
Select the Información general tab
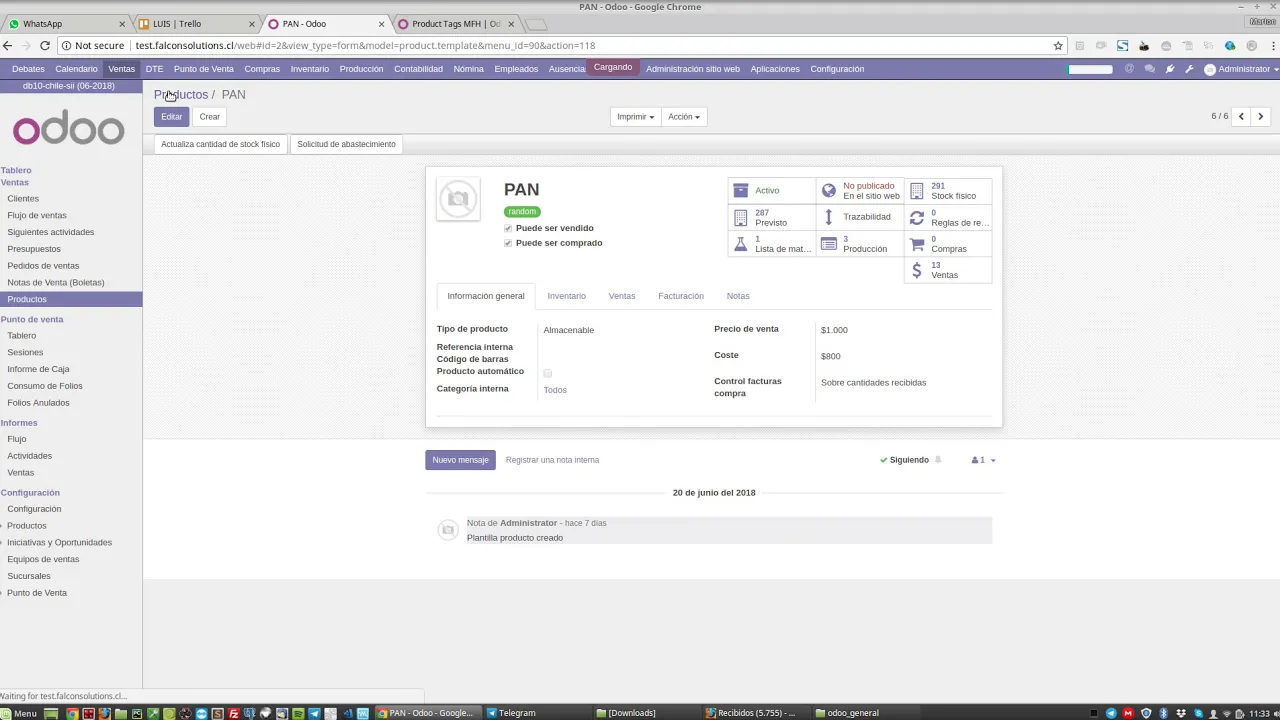pos(486,296)
